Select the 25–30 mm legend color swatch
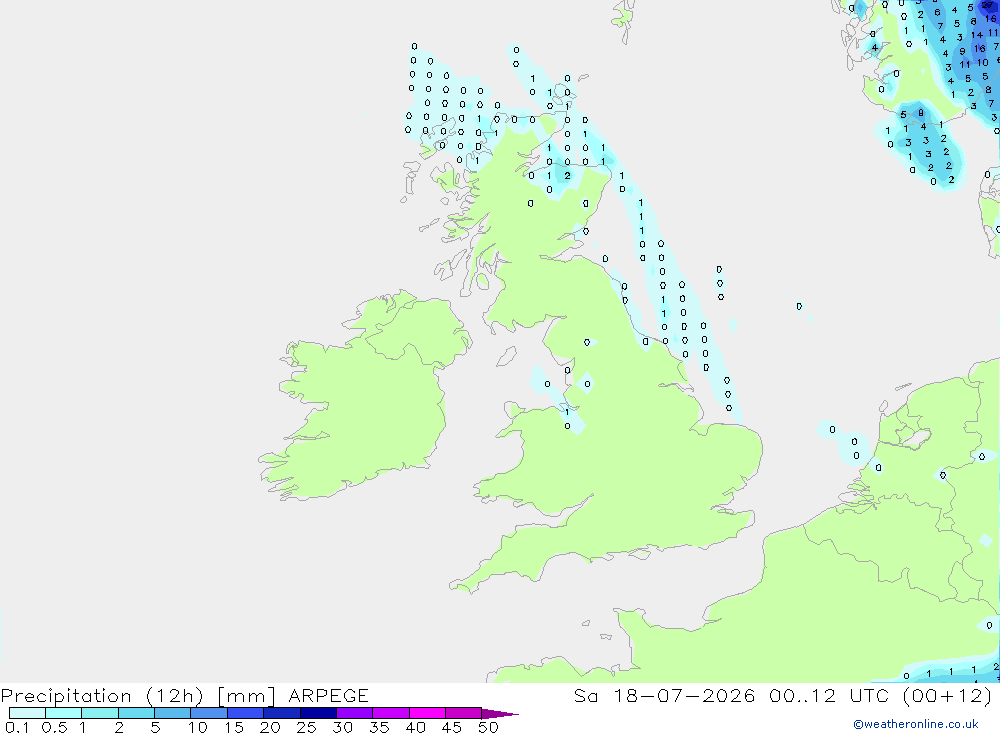 [318, 713]
